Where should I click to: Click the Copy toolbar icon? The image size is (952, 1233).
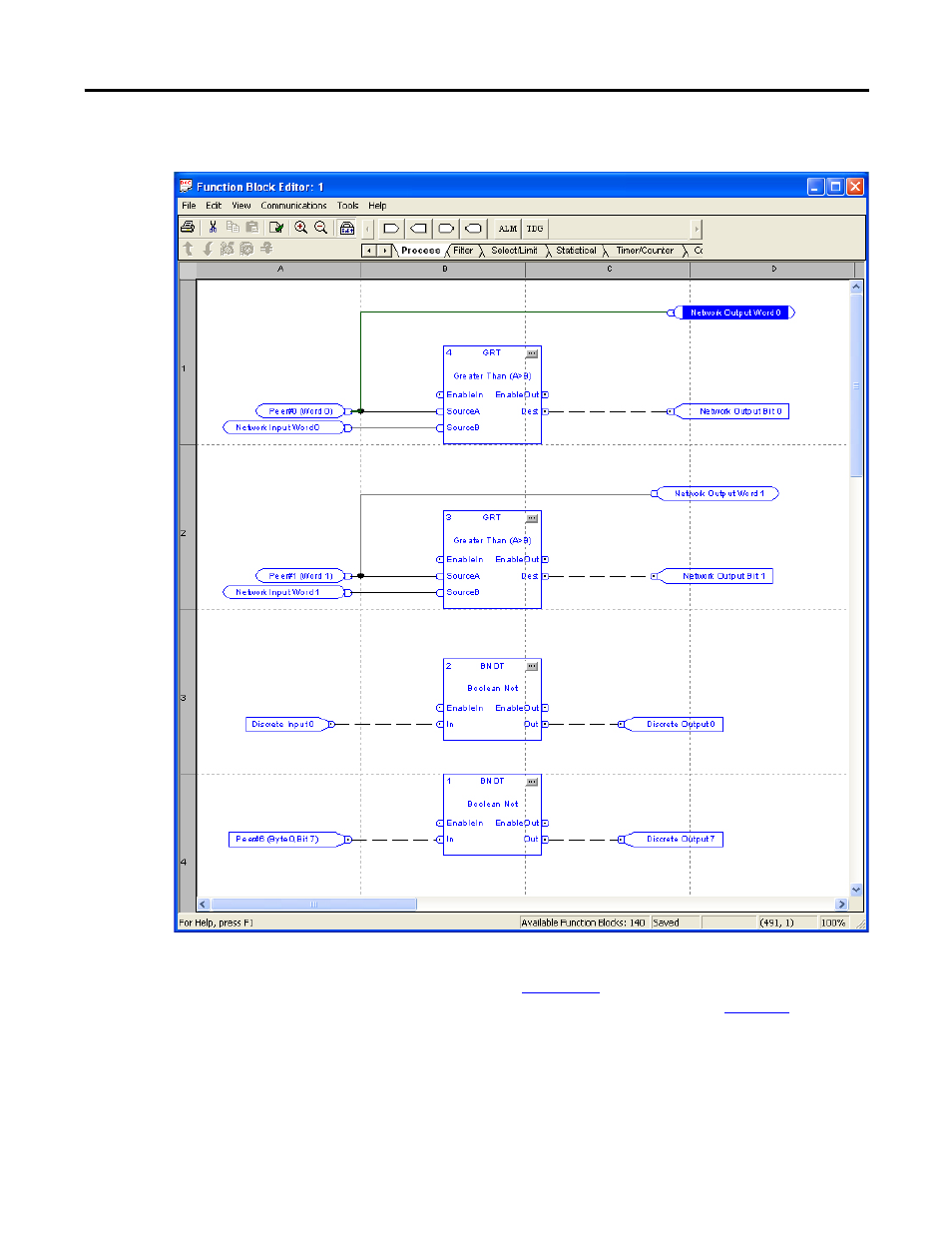[x=233, y=228]
